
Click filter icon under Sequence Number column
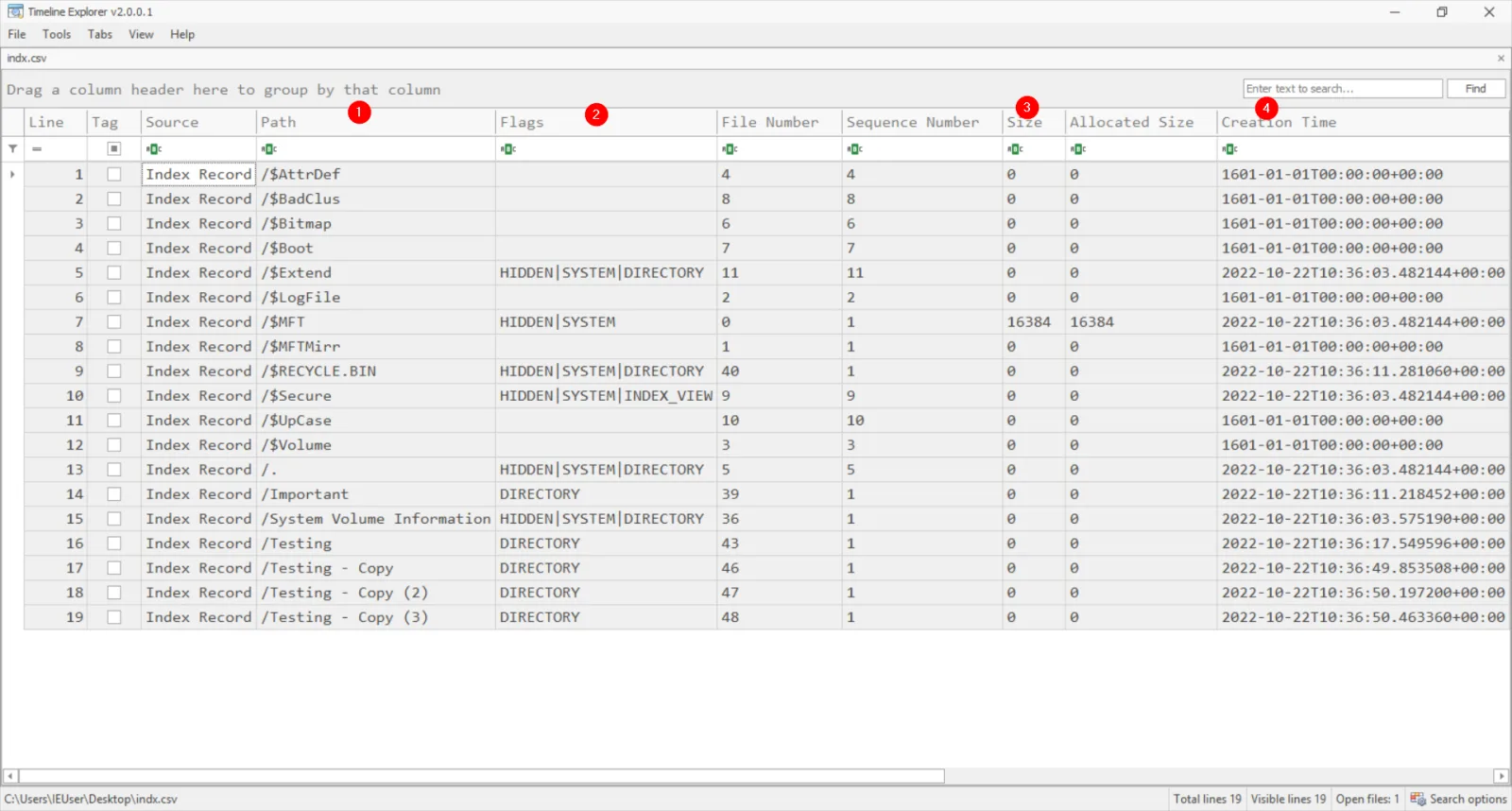pyautogui.click(x=855, y=148)
